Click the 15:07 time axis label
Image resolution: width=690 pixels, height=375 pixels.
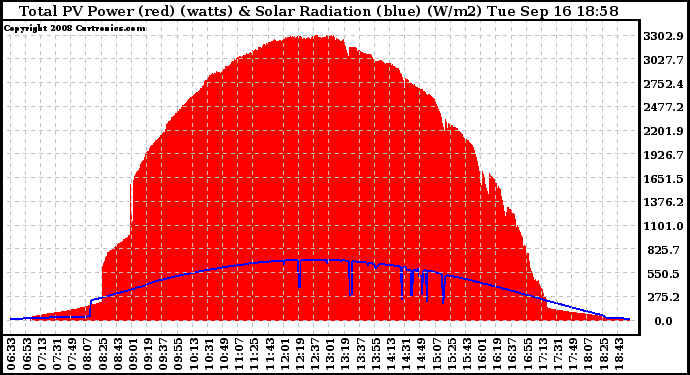(436, 353)
